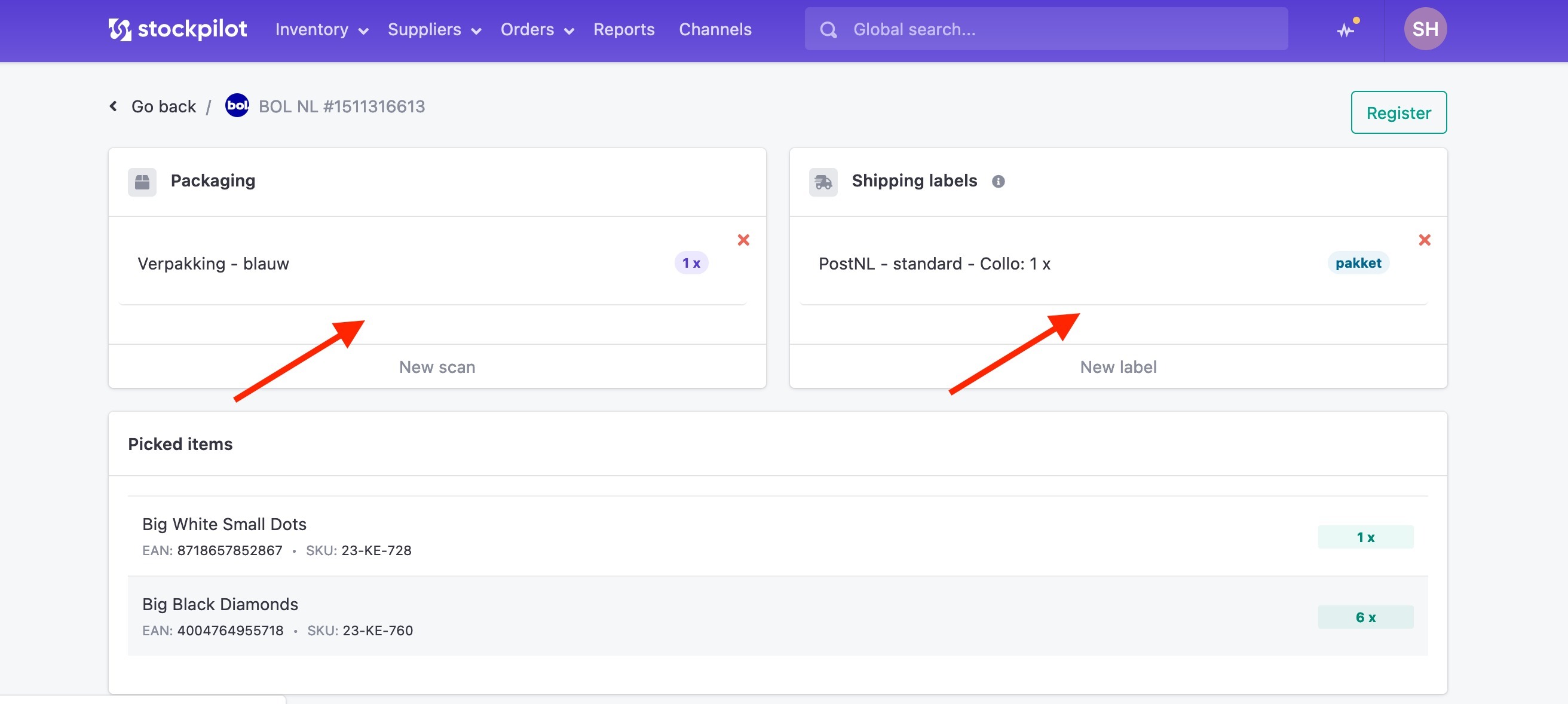Click the Go back link
The height and width of the screenshot is (704, 1568).
pos(163,106)
